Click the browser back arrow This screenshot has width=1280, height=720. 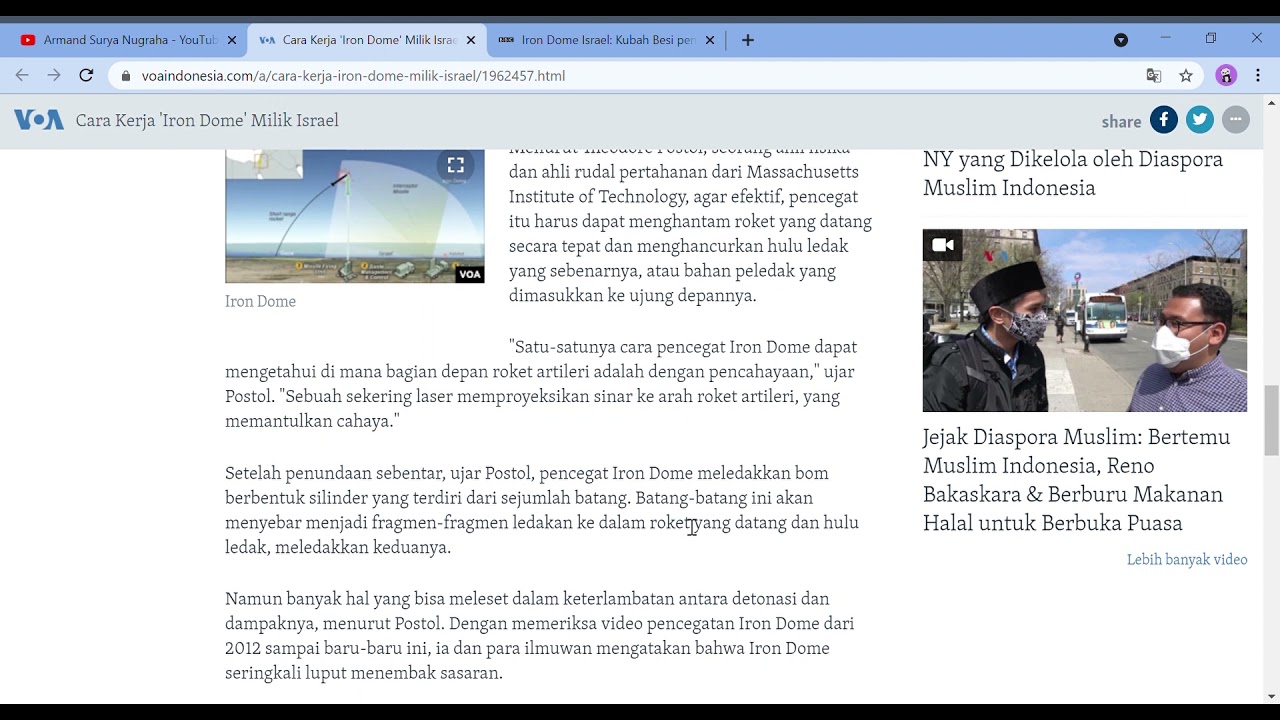pyautogui.click(x=22, y=75)
